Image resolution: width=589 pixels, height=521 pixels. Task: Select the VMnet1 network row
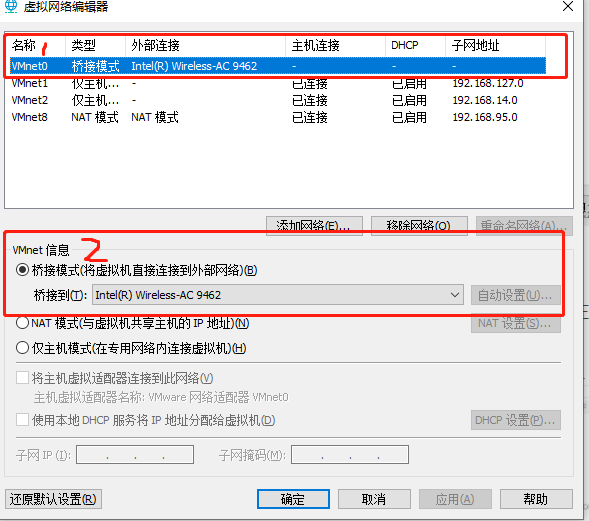pyautogui.click(x=278, y=83)
